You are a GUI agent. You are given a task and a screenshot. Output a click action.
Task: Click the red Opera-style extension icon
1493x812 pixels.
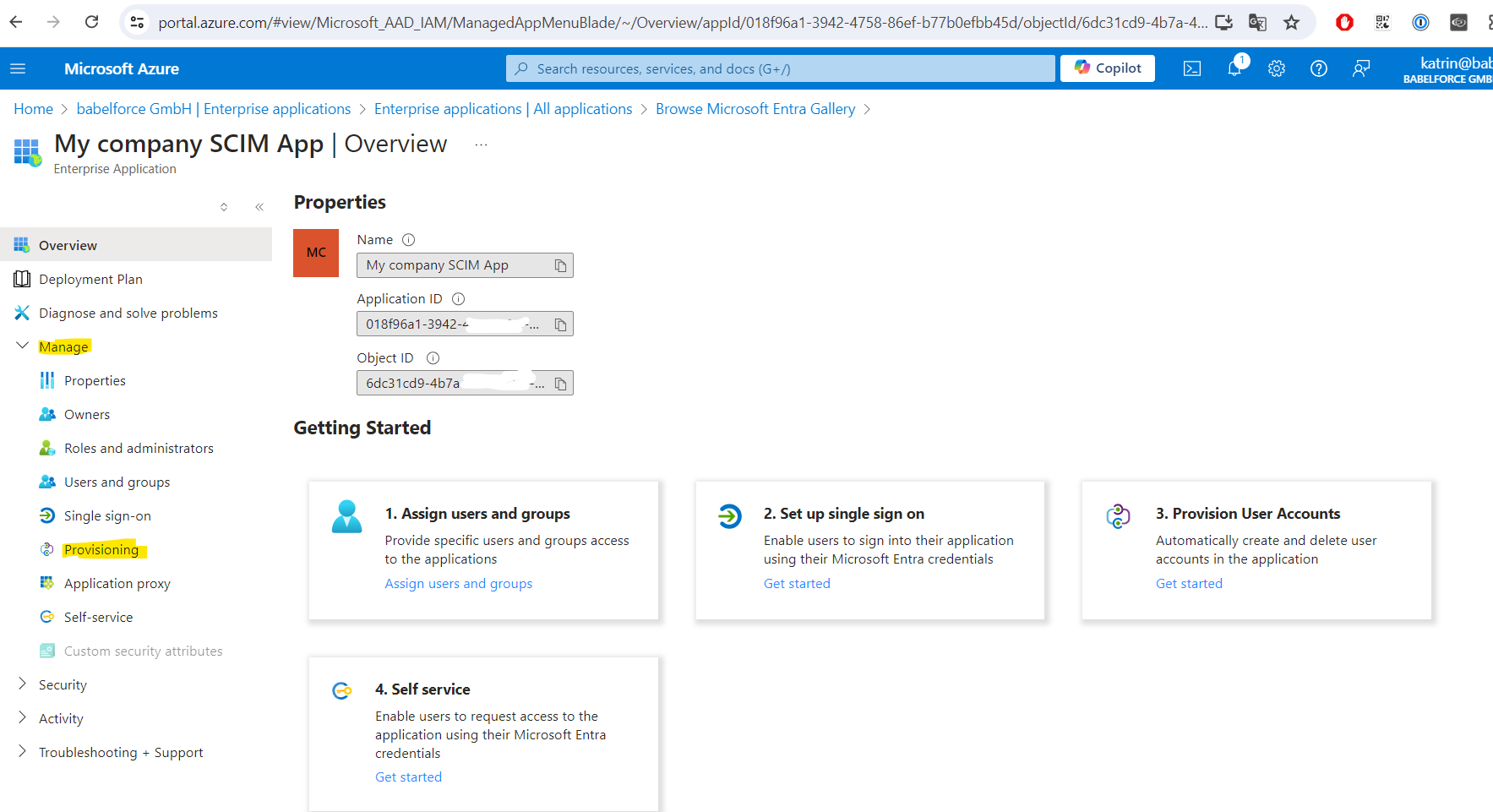(x=1344, y=23)
